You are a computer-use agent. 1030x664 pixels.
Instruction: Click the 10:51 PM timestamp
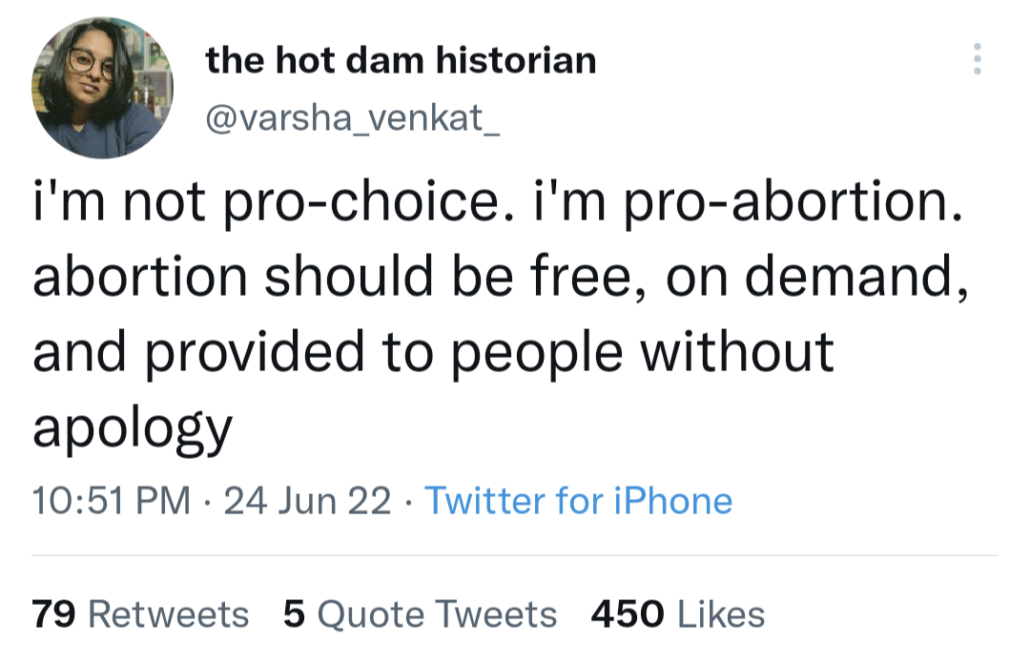[111, 500]
